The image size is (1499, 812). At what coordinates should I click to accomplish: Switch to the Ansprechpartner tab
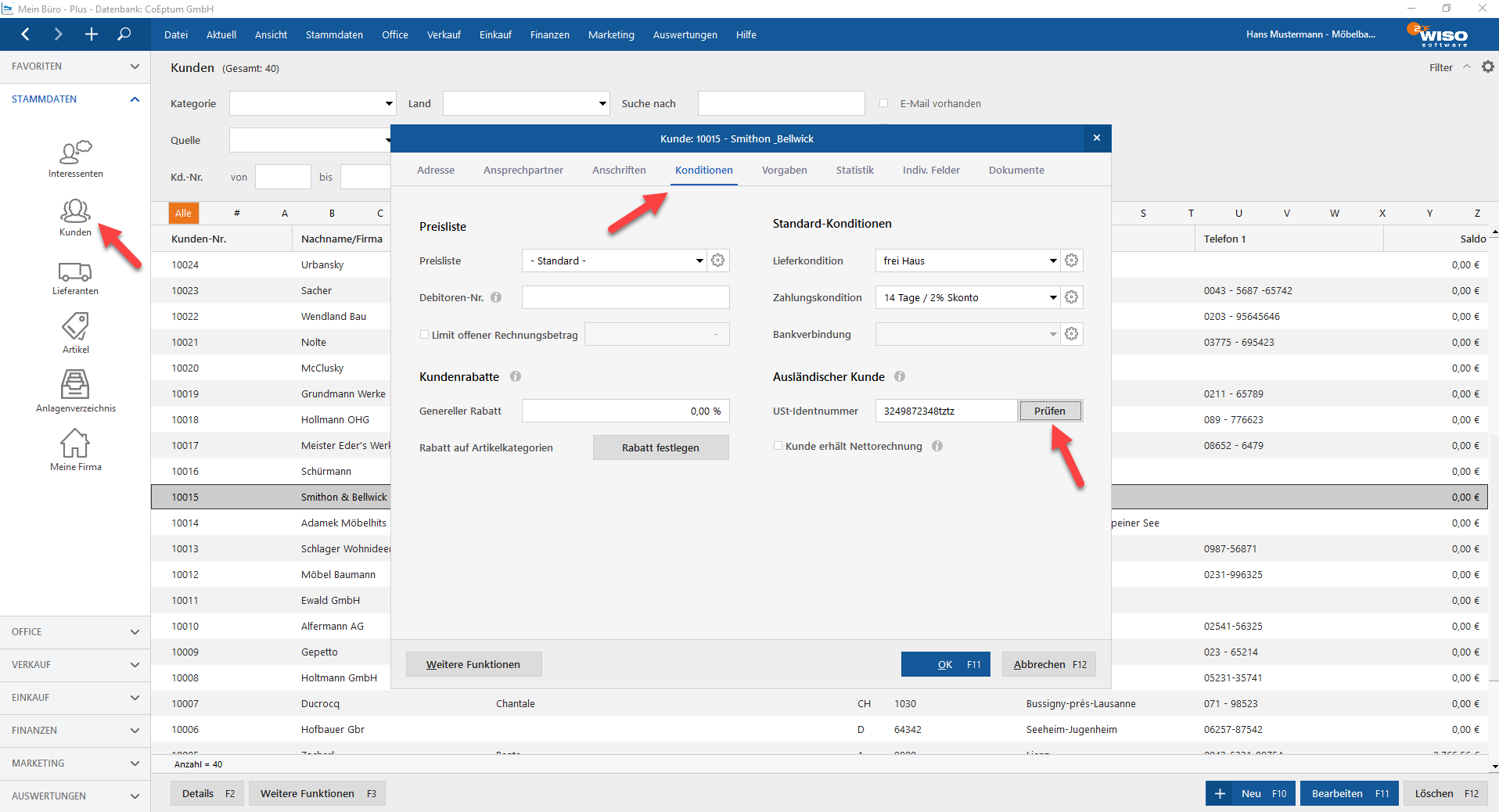coord(523,170)
